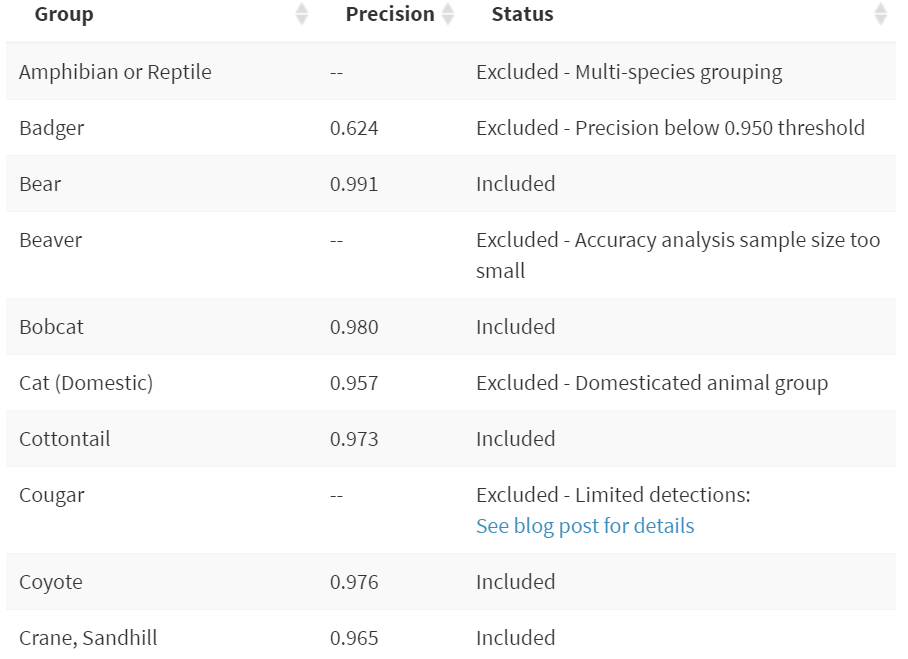Click the Crane, Sandhill group name

88,638
